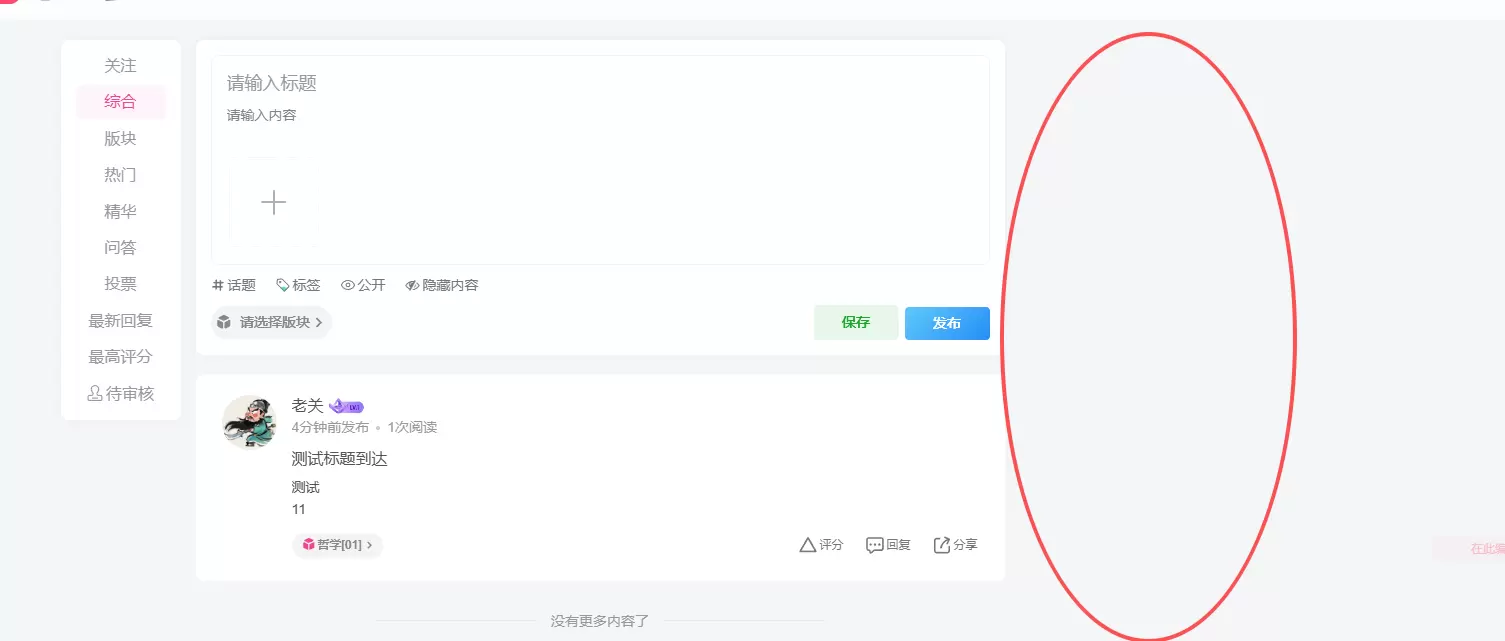Click the pink button at right edge
Screen dimensions: 1505x641
coord(1469,548)
